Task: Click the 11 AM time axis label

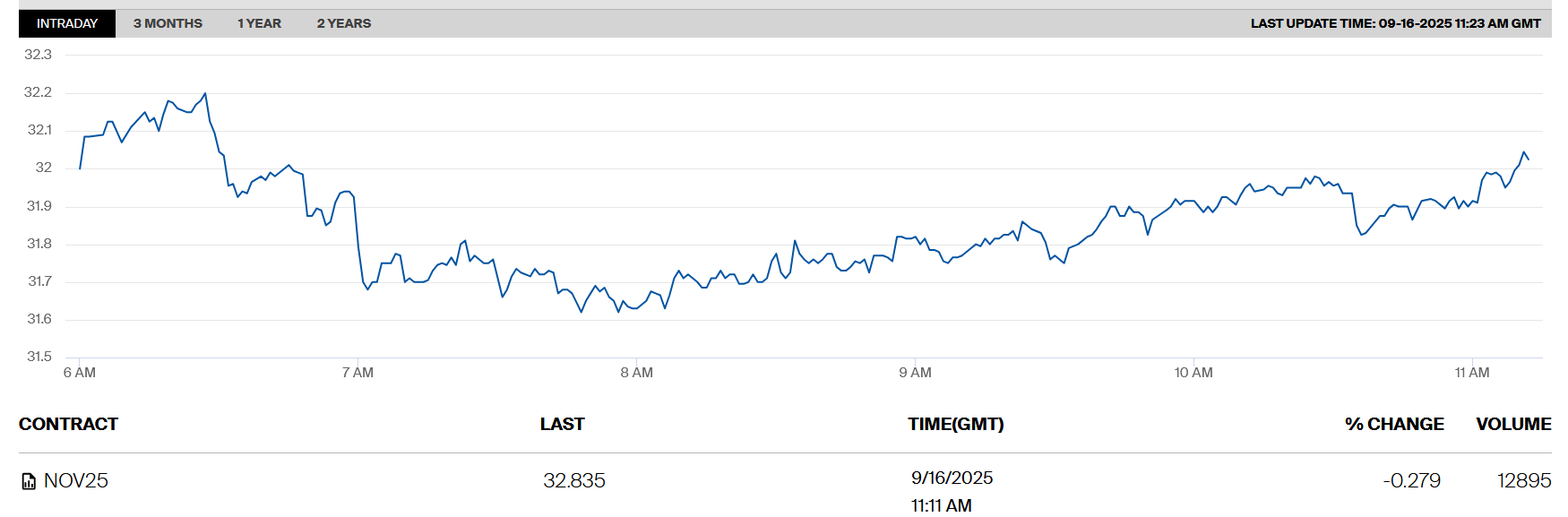Action: pyautogui.click(x=1471, y=373)
